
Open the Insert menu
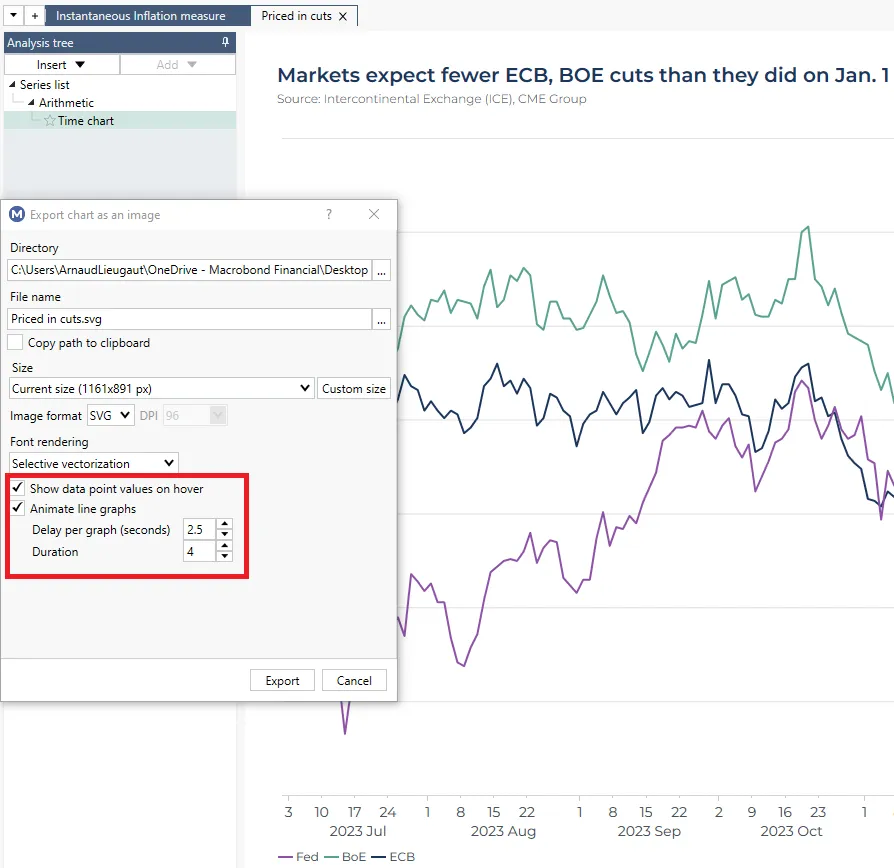tap(62, 64)
